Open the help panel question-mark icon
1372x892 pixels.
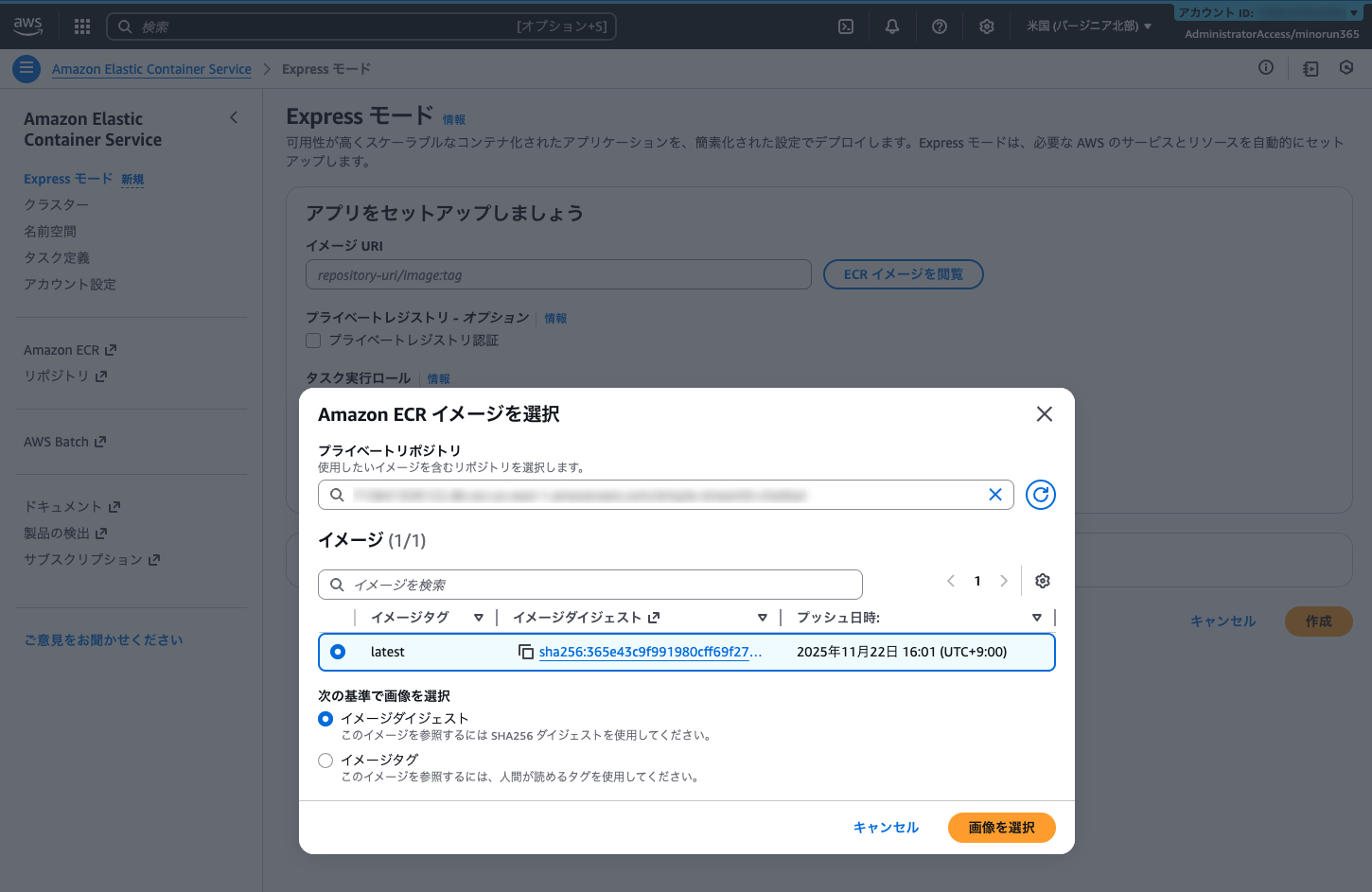940,26
